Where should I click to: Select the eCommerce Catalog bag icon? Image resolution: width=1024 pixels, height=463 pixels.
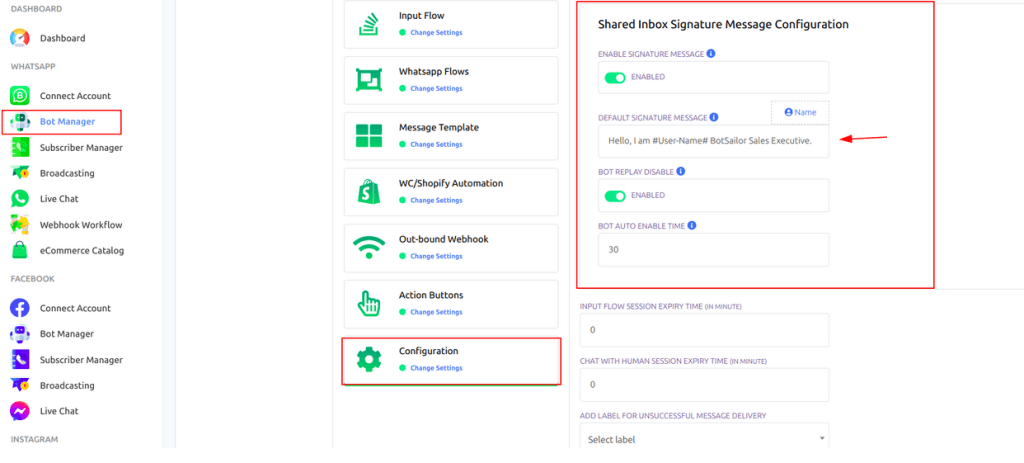(20, 250)
